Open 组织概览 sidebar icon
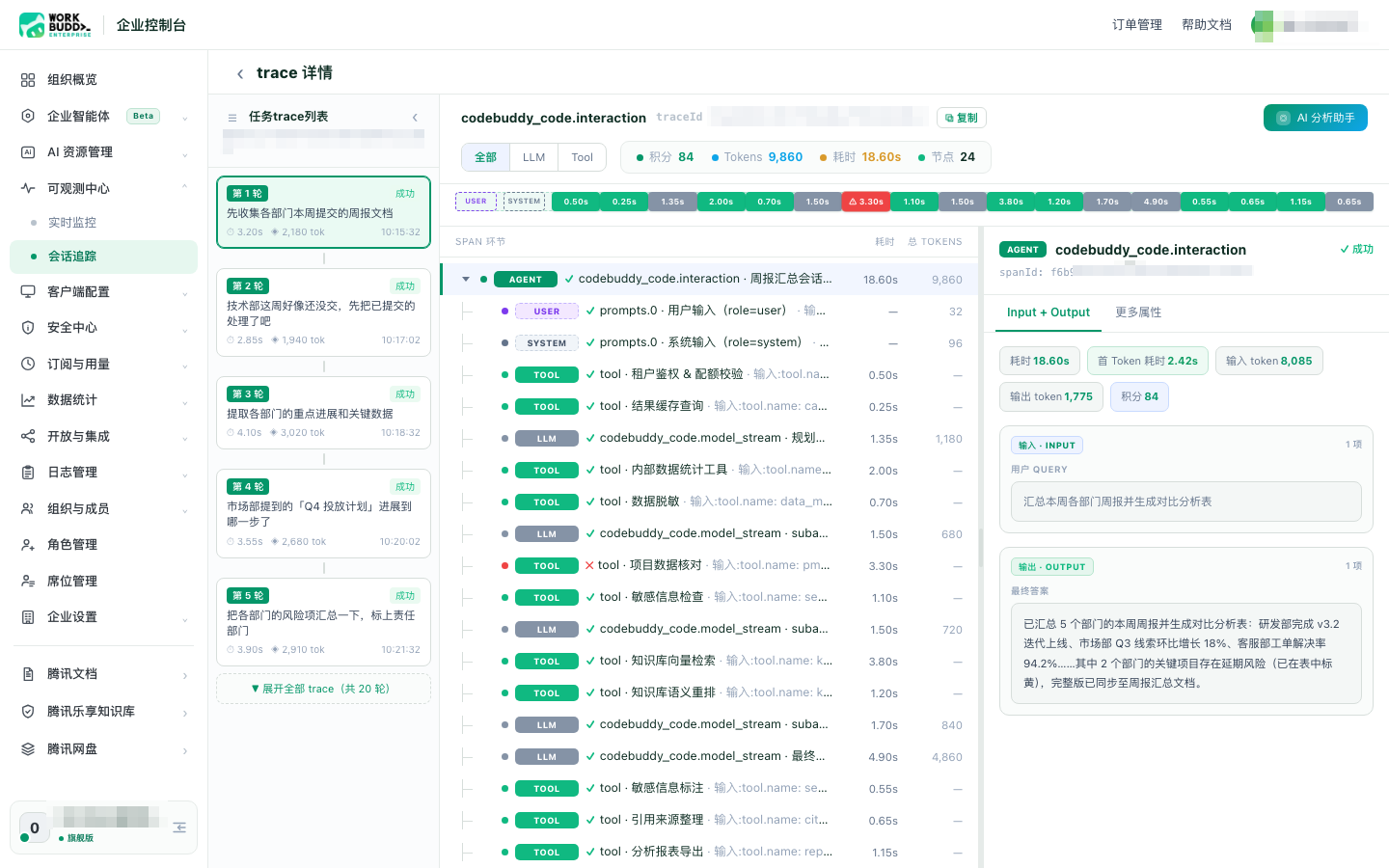 point(28,80)
